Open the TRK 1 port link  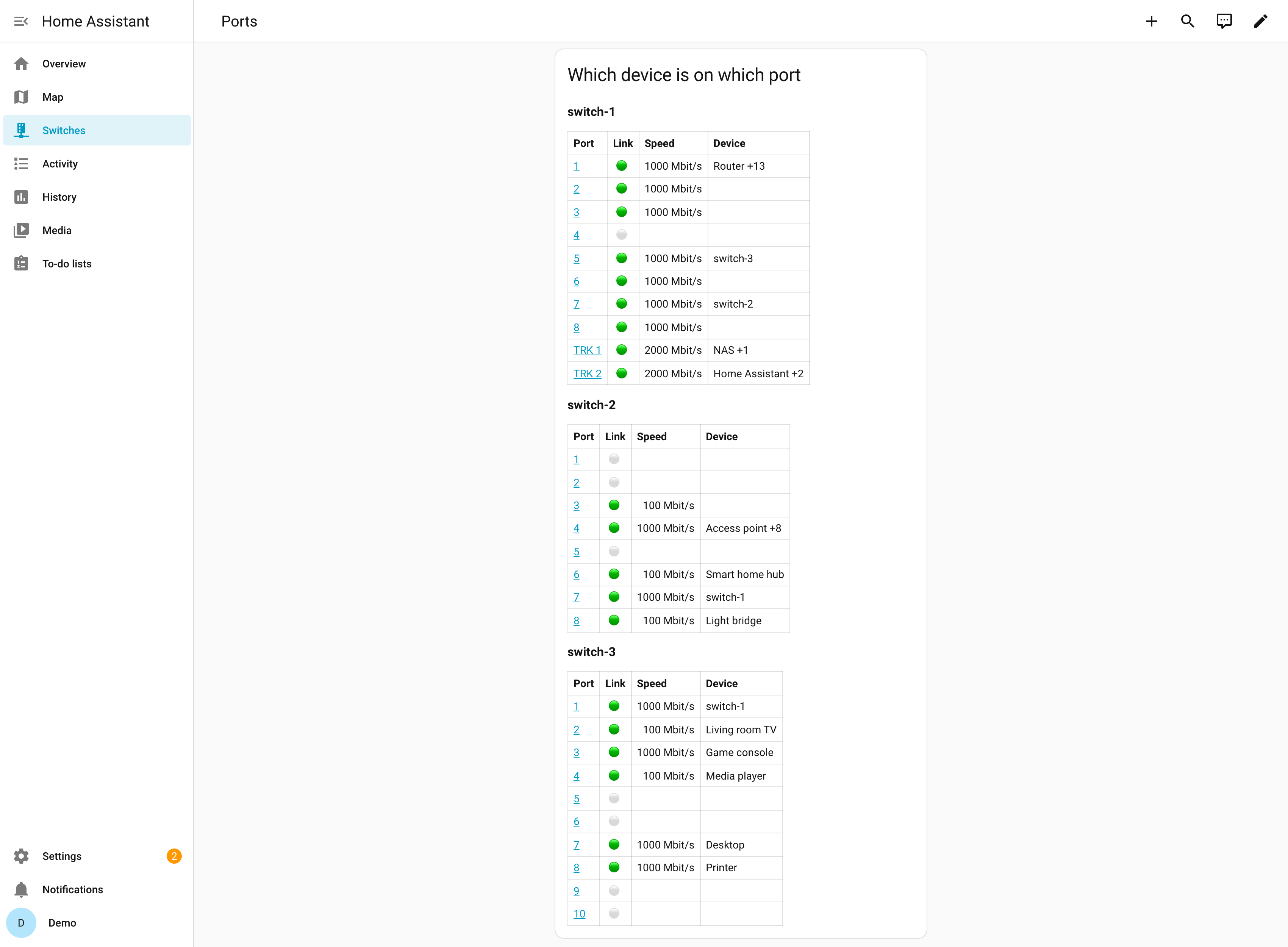[587, 350]
